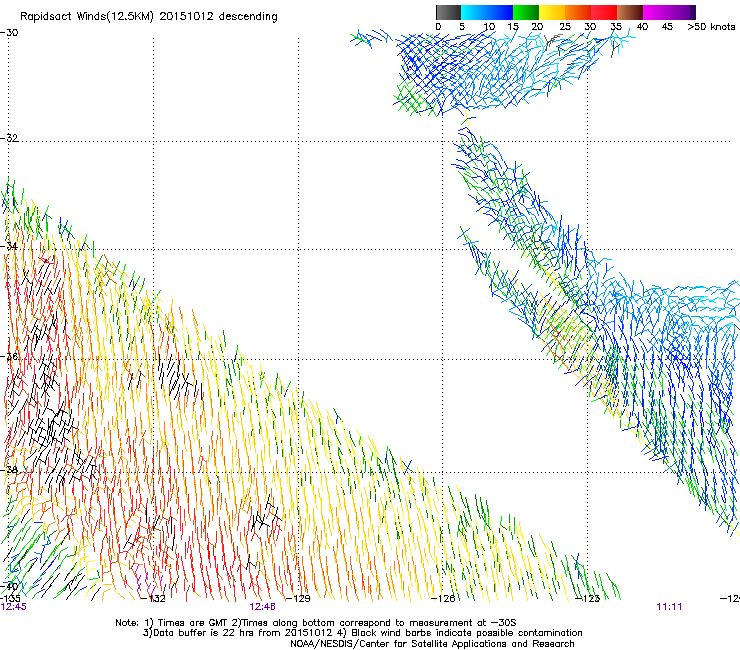Image resolution: width=740 pixels, height=650 pixels.
Task: Click the -36 latitude label
Action: point(9,356)
